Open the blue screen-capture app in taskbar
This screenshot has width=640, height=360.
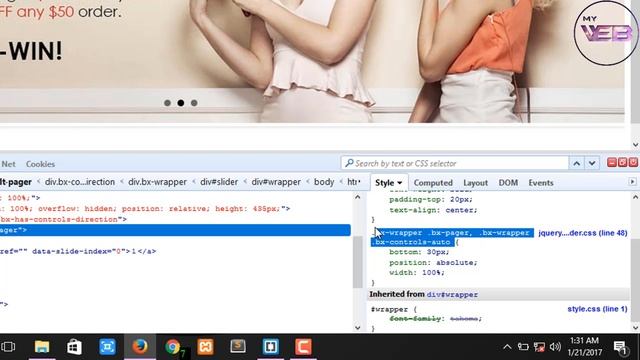[107, 347]
